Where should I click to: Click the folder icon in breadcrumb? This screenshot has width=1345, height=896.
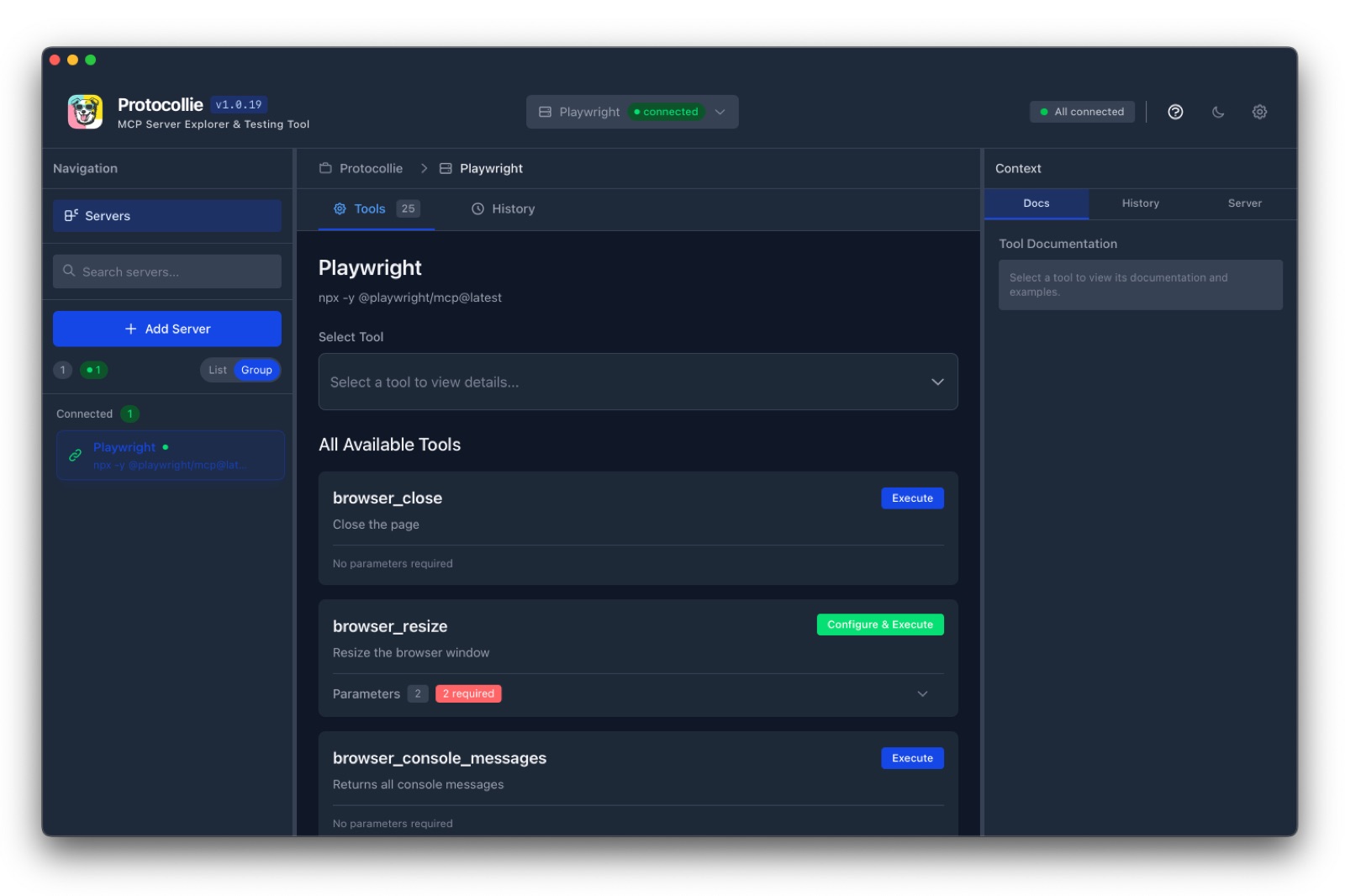click(x=325, y=168)
